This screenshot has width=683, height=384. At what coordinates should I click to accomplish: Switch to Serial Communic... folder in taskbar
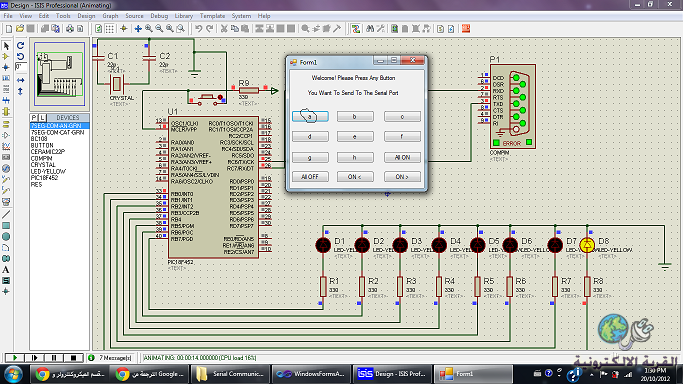[x=231, y=374]
